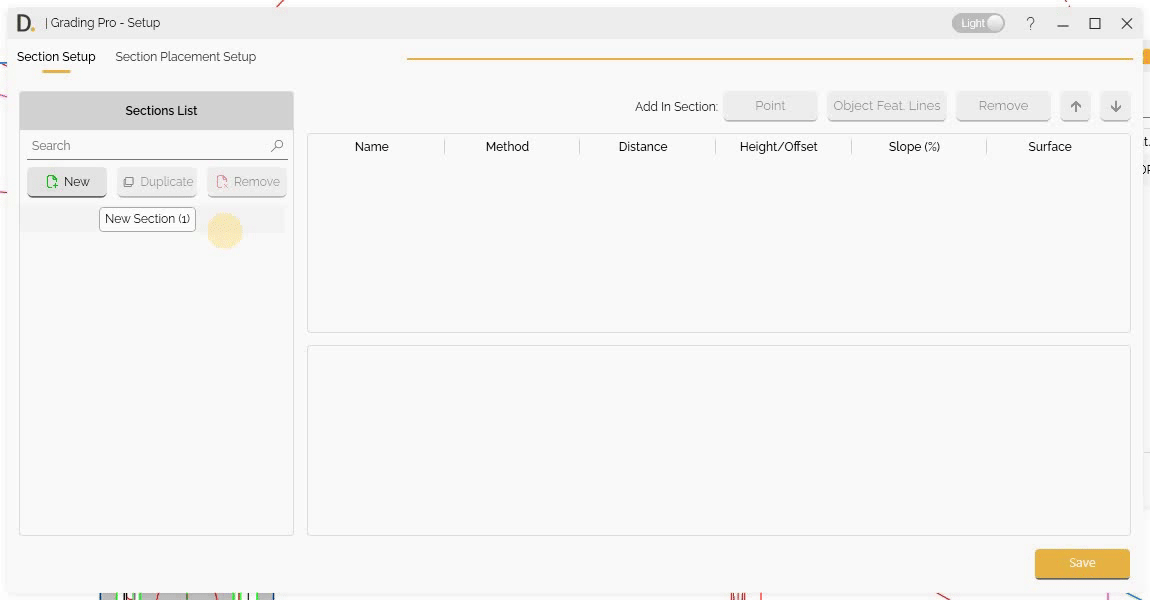Click the Object Feat. Lines button

(886, 105)
